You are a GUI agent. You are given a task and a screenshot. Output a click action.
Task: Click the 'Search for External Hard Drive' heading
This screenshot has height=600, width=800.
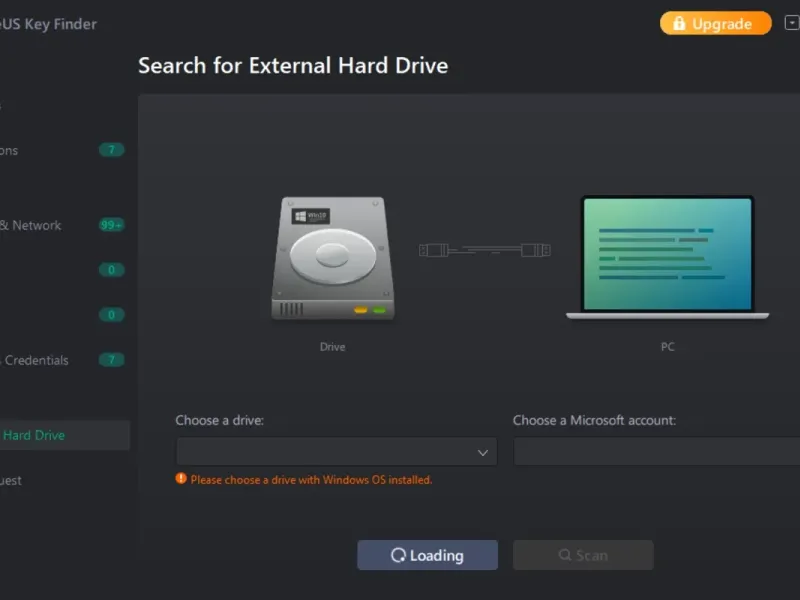(x=293, y=66)
